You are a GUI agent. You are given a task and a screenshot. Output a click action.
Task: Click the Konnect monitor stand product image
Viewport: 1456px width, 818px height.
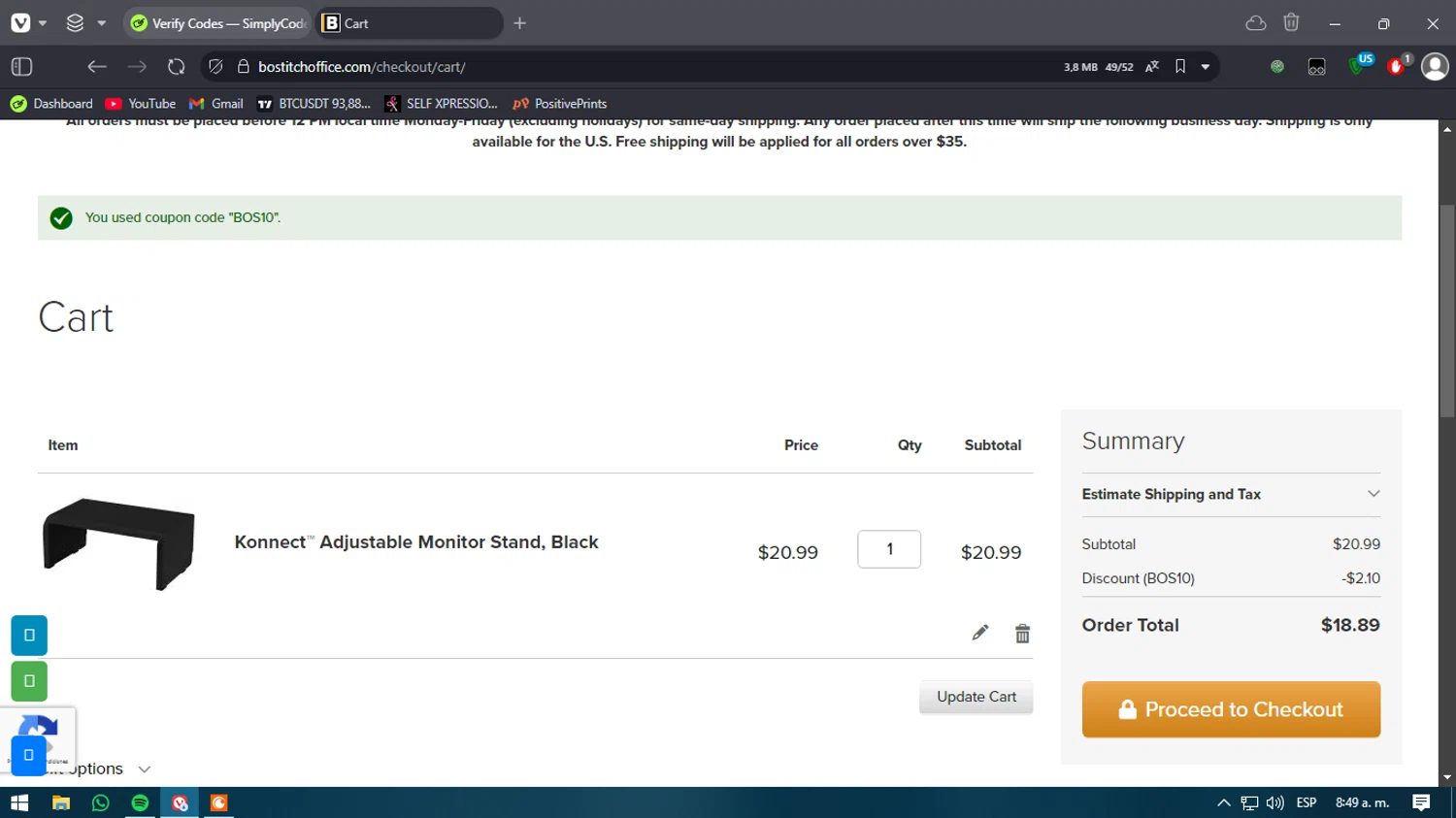118,543
